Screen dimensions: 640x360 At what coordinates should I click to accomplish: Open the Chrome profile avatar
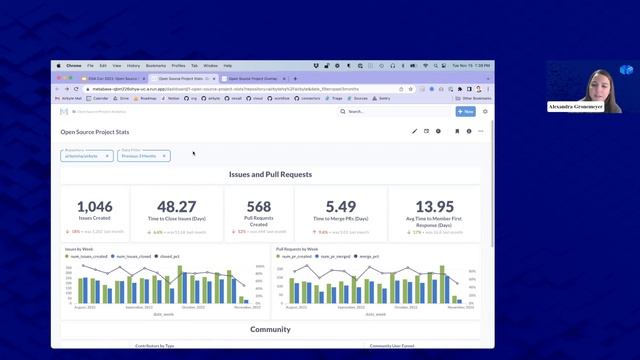click(479, 89)
